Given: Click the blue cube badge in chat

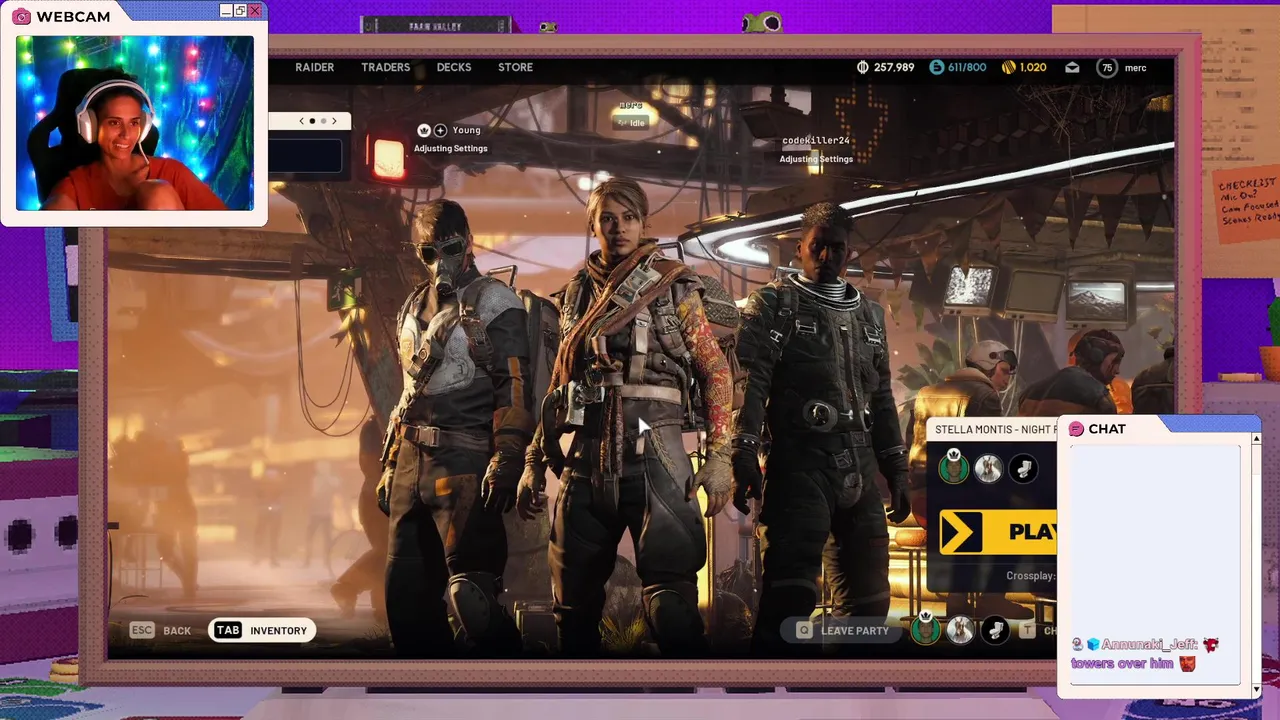Looking at the screenshot, I should 1093,645.
